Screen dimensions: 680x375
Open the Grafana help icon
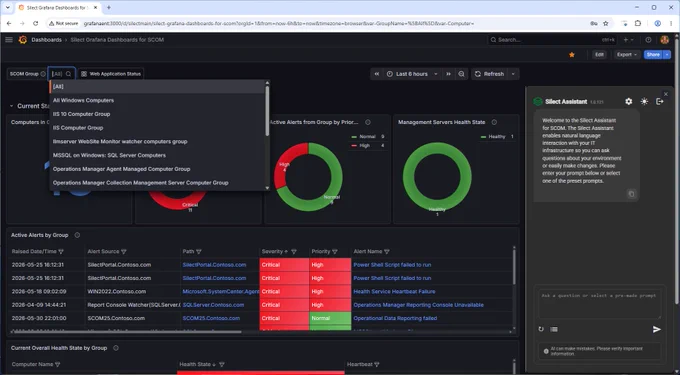click(648, 40)
